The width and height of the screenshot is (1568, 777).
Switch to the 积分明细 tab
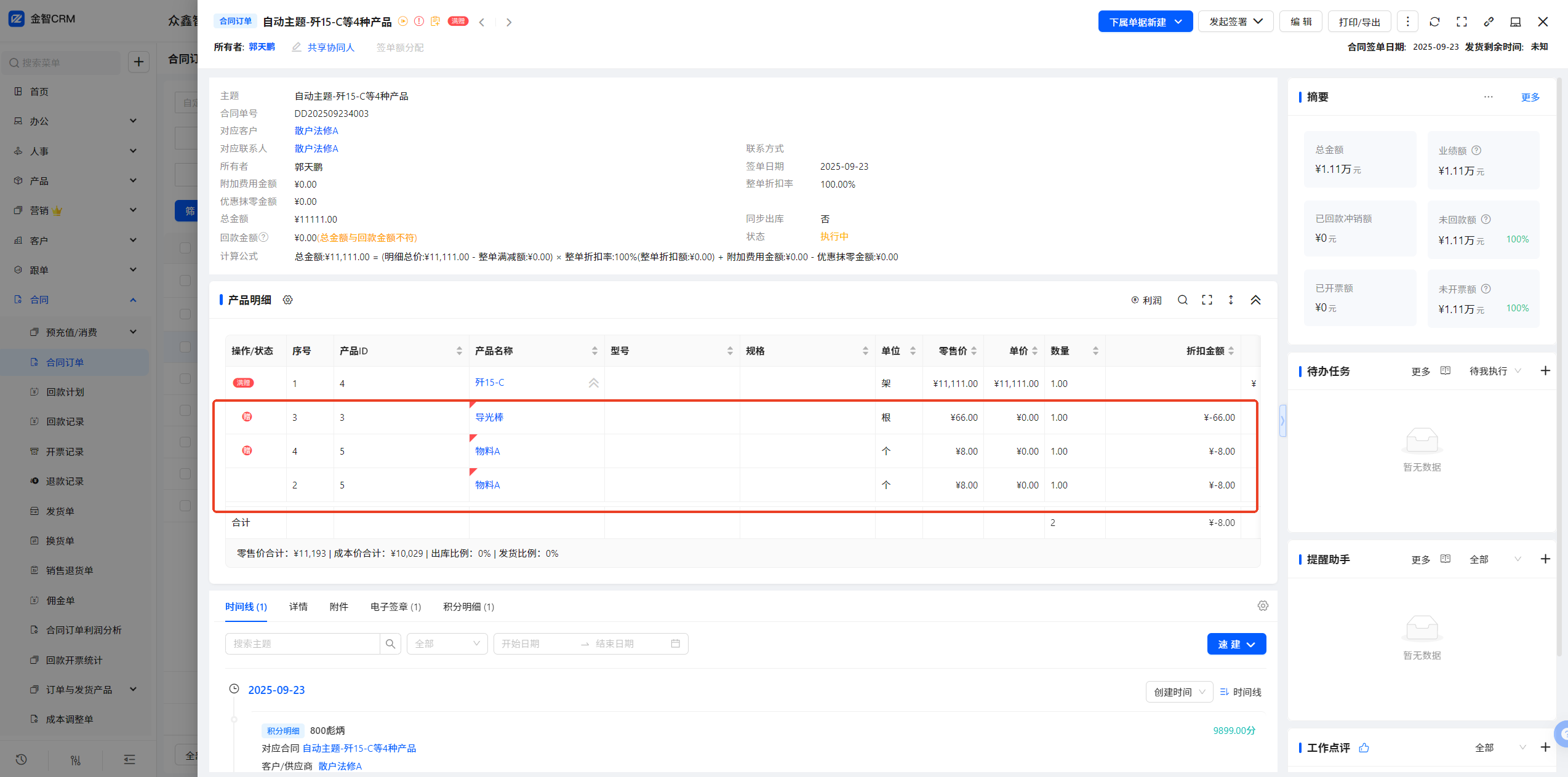click(x=468, y=607)
